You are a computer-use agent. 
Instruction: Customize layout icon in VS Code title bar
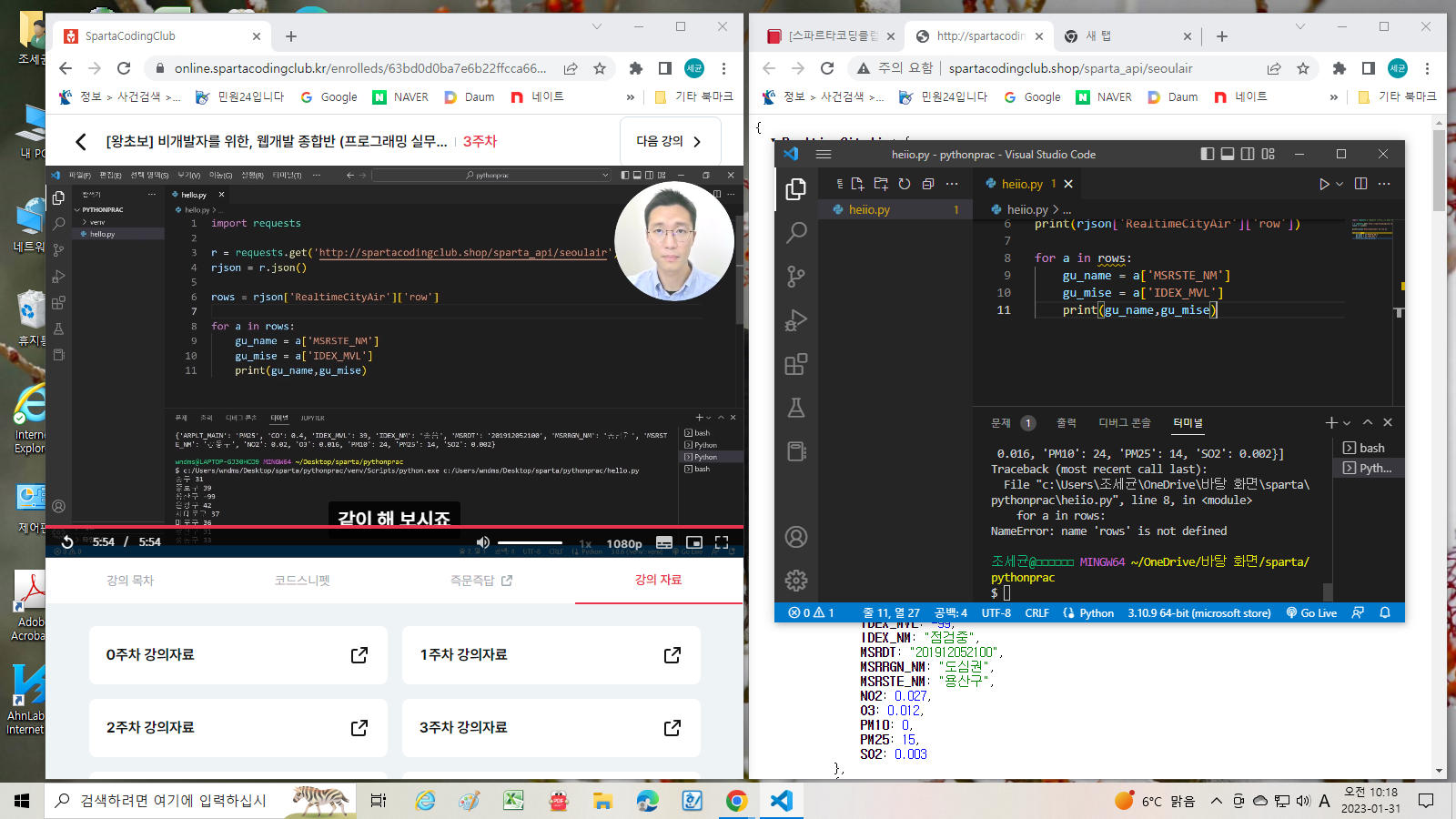pyautogui.click(x=1269, y=154)
